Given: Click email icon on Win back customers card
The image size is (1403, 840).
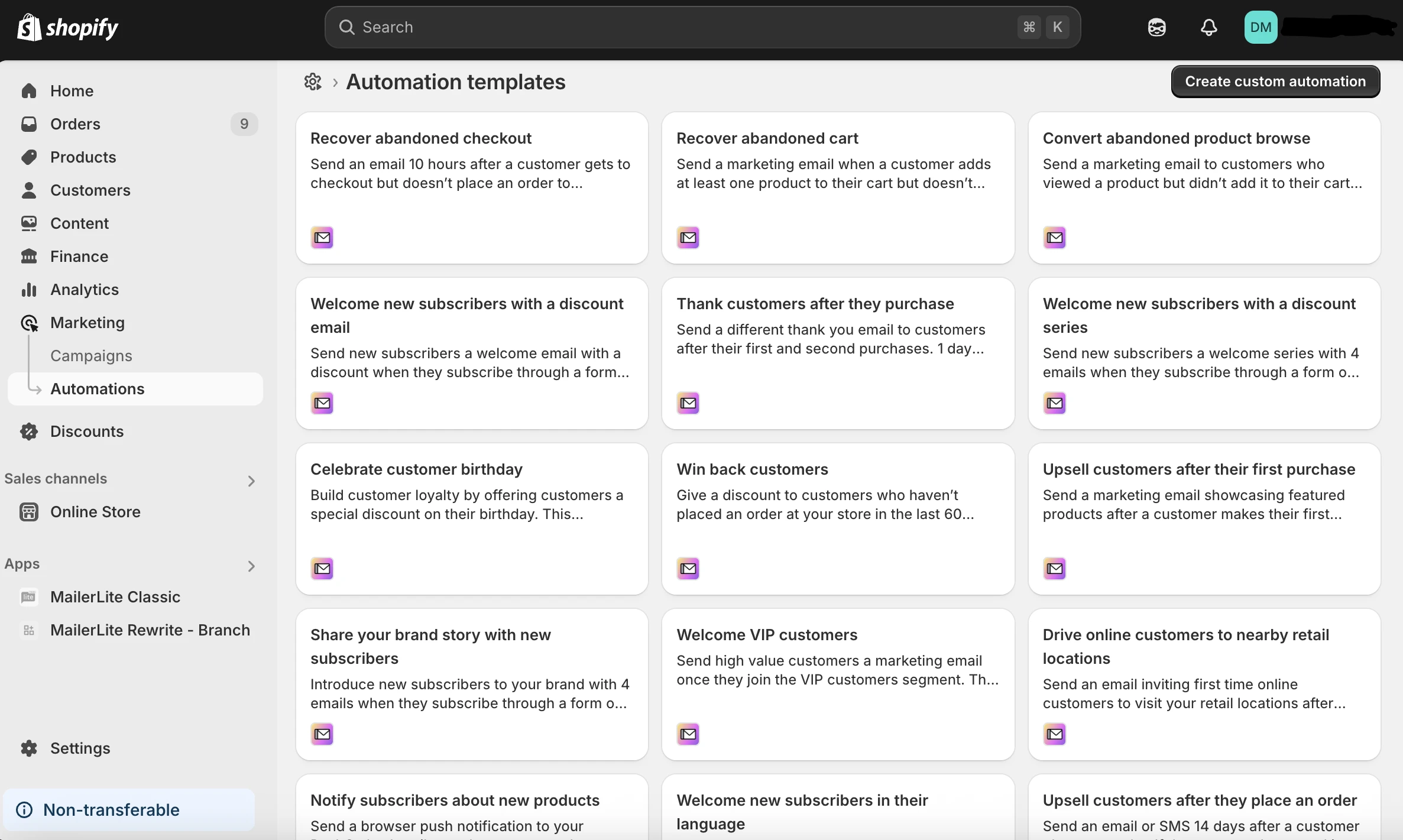Looking at the screenshot, I should pyautogui.click(x=688, y=569).
